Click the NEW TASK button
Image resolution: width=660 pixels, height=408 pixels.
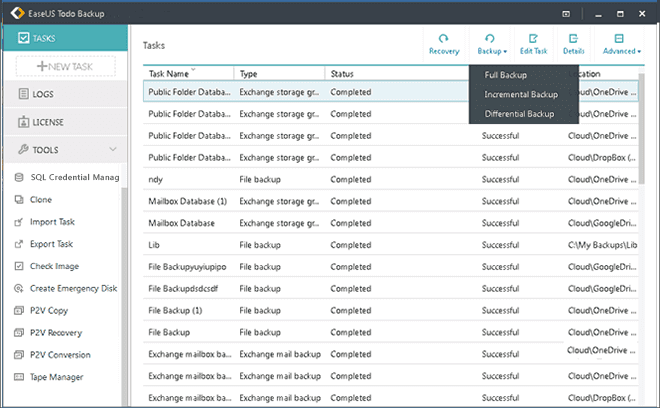(65, 66)
